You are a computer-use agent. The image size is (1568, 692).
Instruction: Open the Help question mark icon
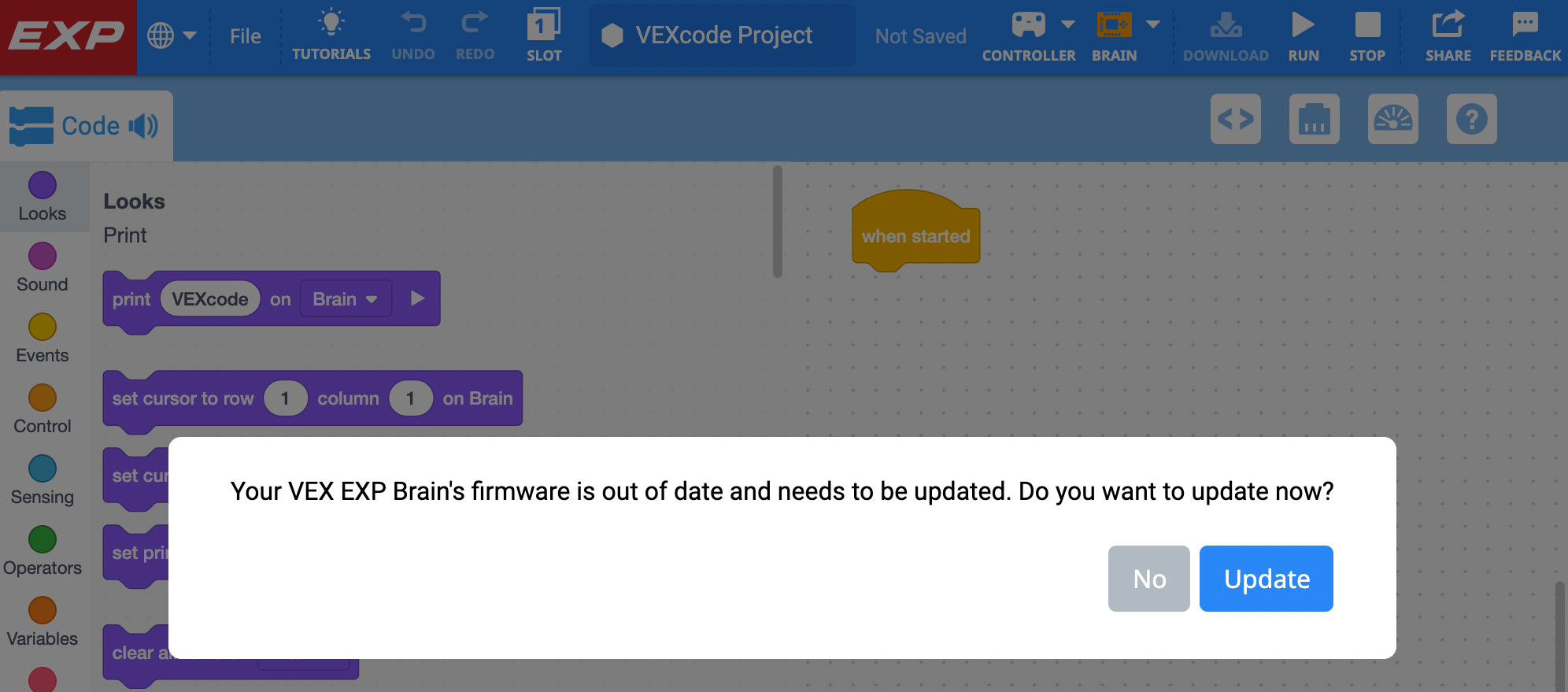click(1472, 120)
